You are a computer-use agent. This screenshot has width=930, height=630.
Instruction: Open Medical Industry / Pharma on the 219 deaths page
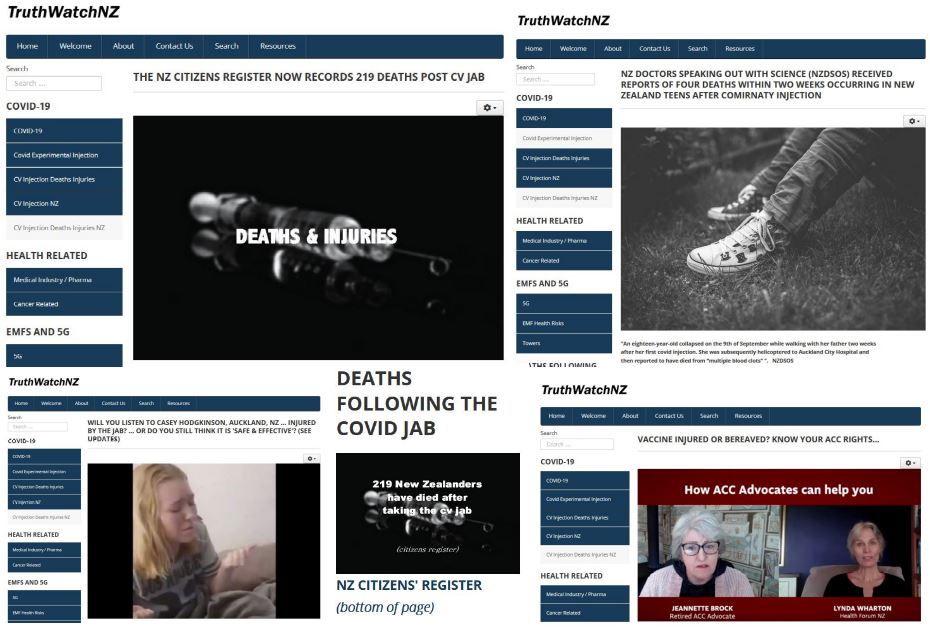[x=64, y=279]
